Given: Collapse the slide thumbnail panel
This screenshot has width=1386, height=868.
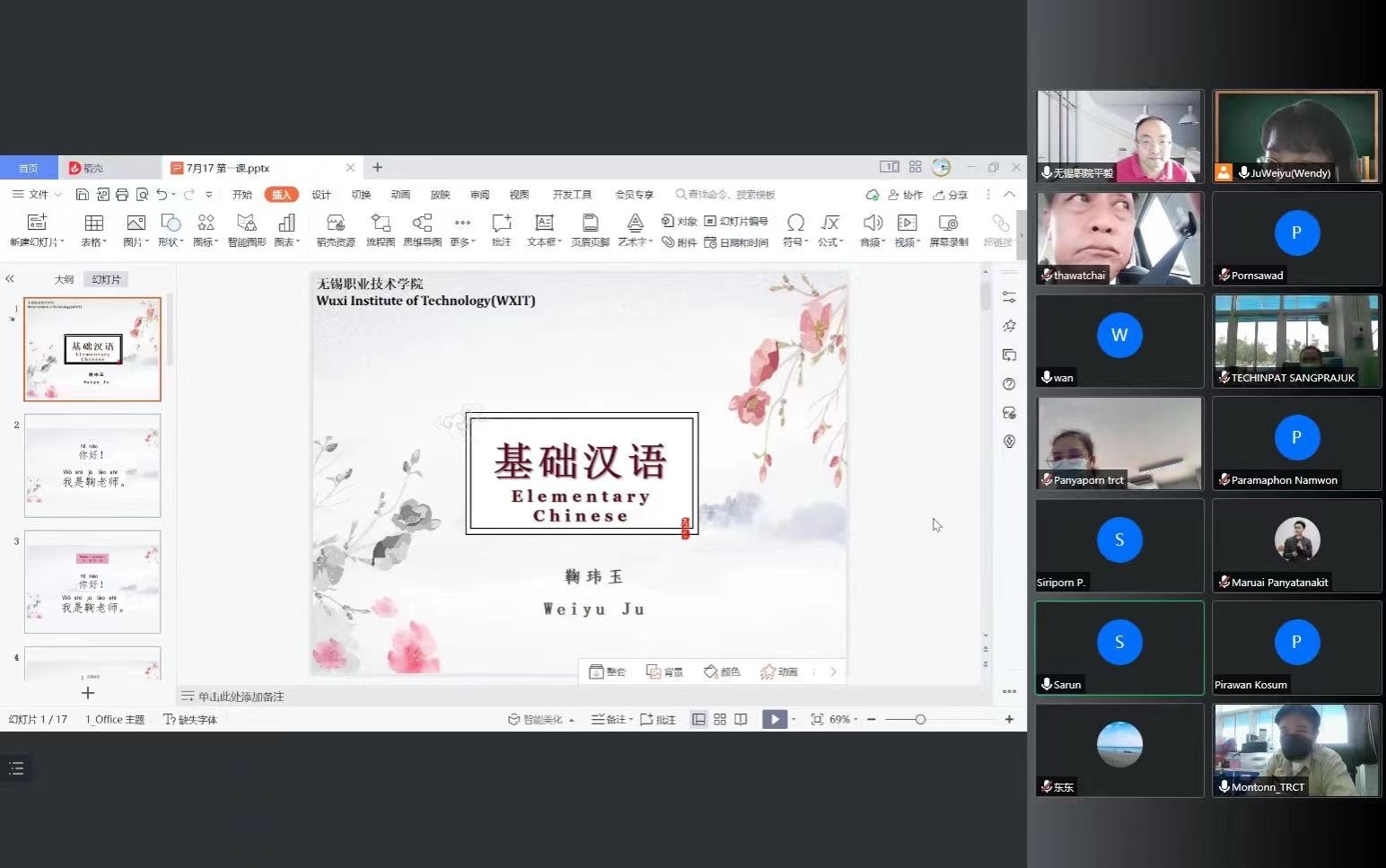Looking at the screenshot, I should pos(10,279).
